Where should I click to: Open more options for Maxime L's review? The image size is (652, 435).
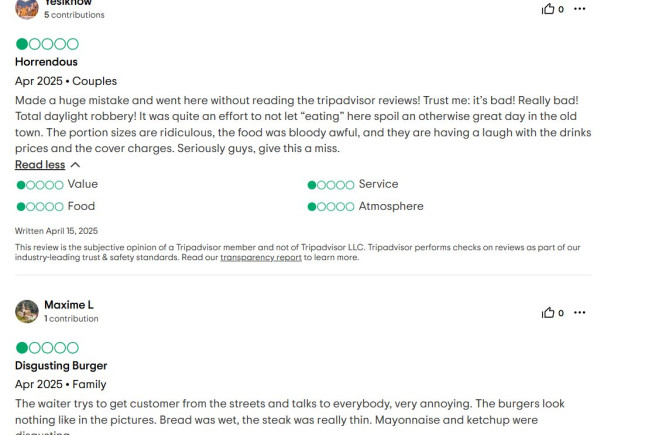[x=579, y=312]
